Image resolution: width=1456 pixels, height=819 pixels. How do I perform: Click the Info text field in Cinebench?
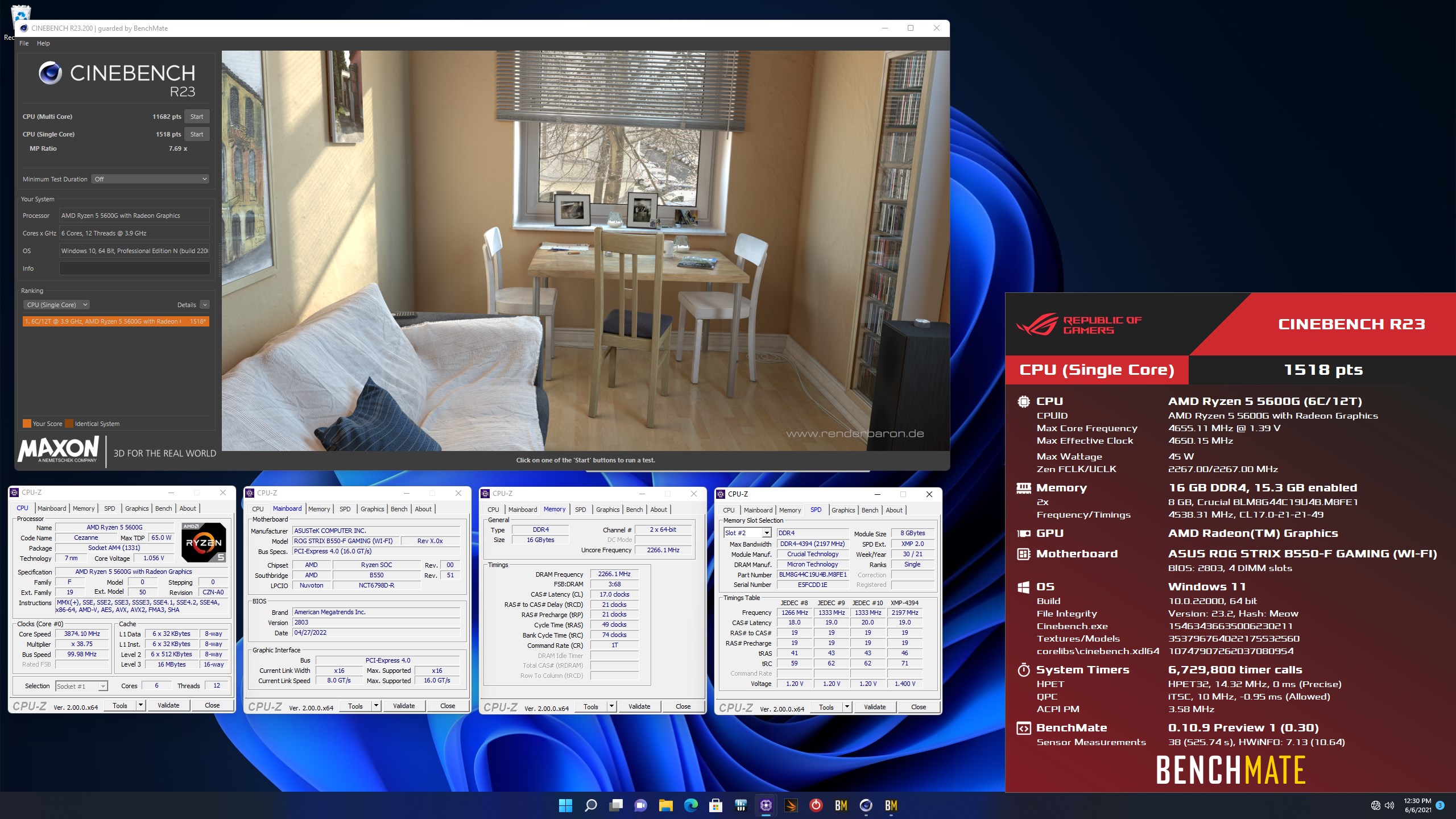click(x=135, y=268)
